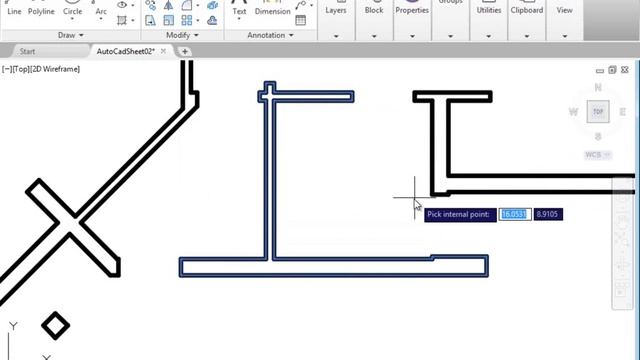Click the Explode tool icon
This screenshot has height=360, width=640.
click(212, 5)
